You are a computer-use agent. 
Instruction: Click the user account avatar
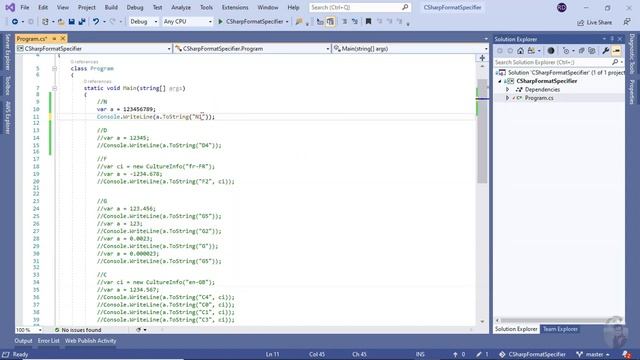tap(562, 8)
